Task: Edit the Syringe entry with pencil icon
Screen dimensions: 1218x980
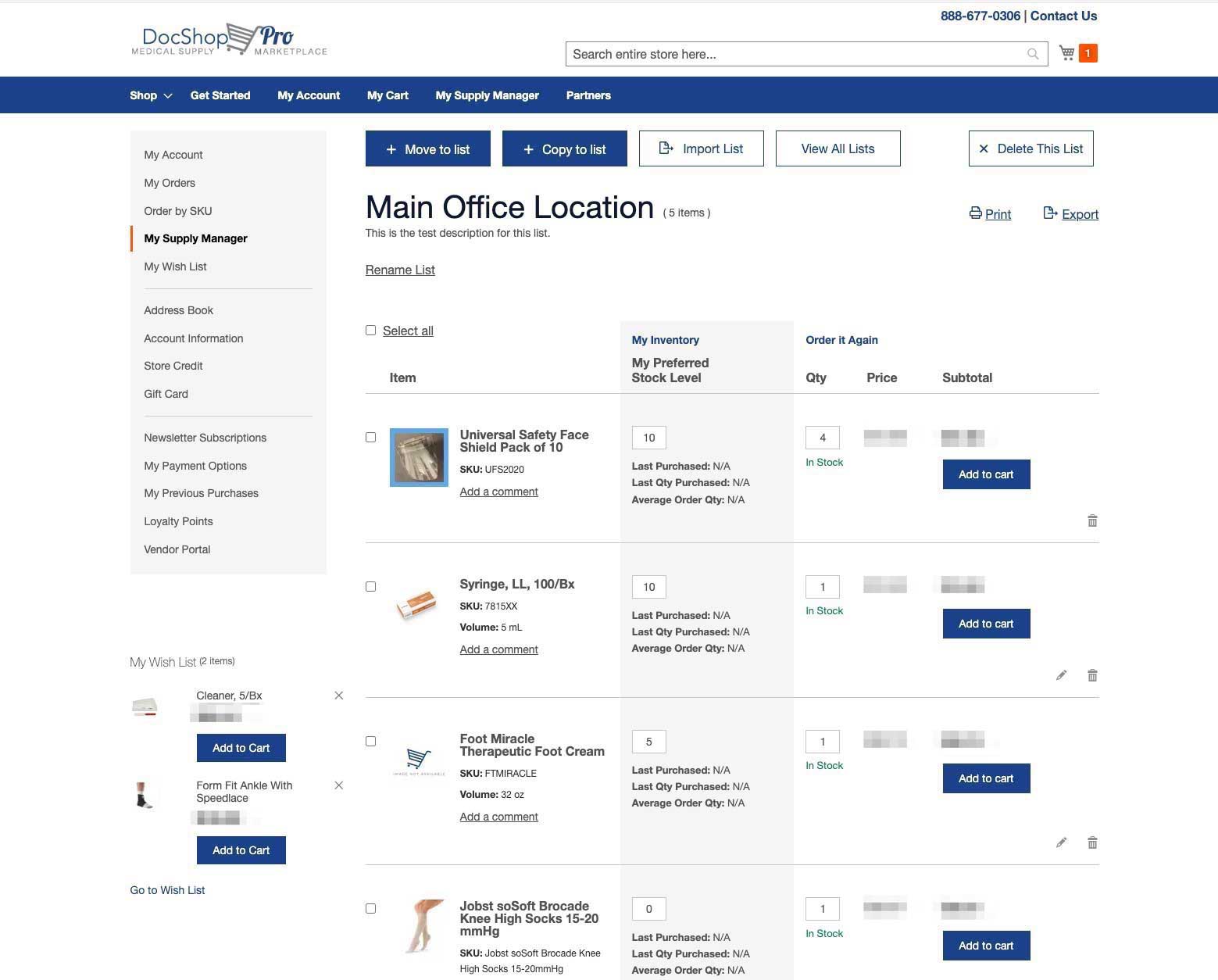Action: coord(1061,674)
